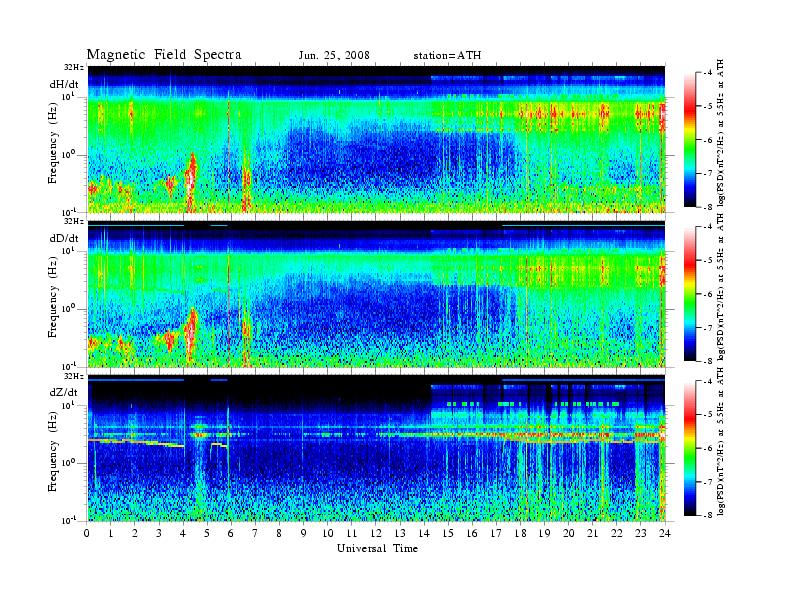Select the dH/dt panel label

coord(64,84)
